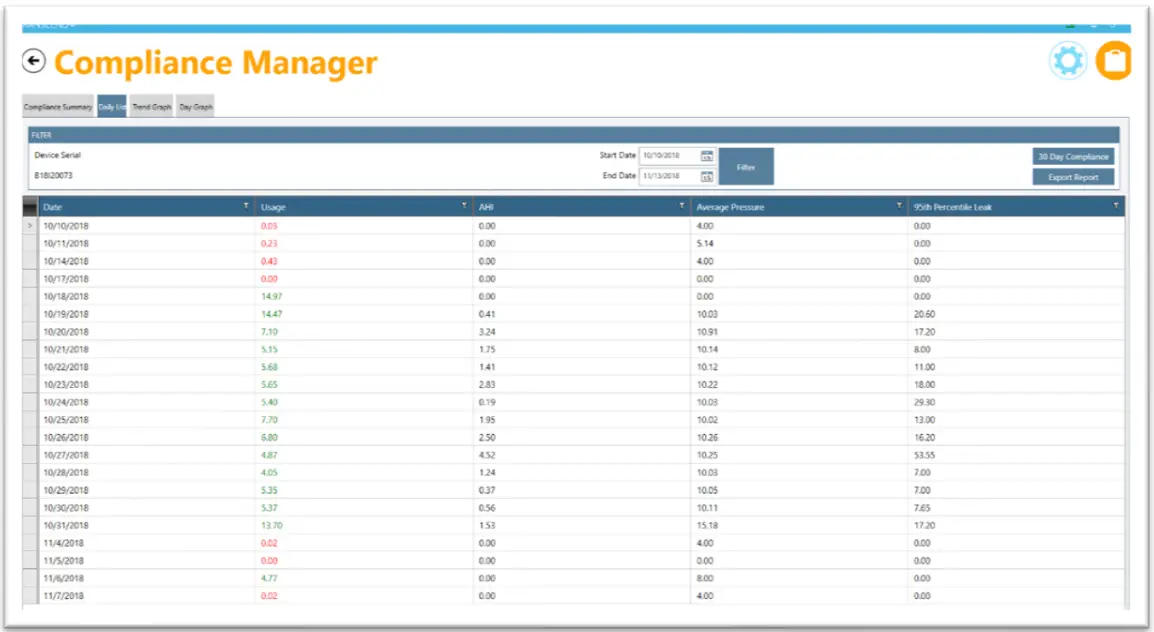Open the 95th Percentile Leak filter icon
The height and width of the screenshot is (632, 1154).
(1116, 206)
